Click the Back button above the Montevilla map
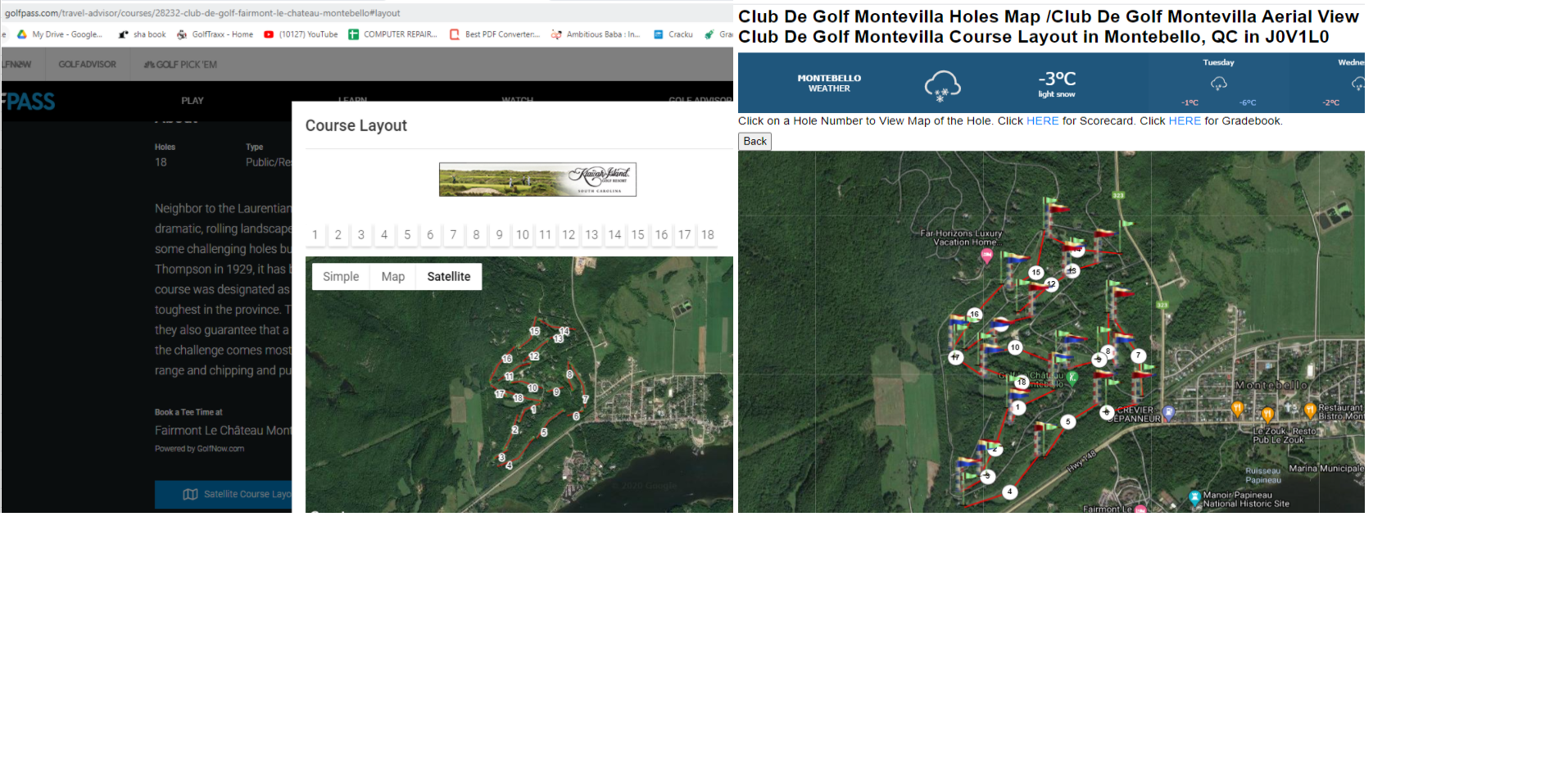Viewport: 1568px width, 766px height. [x=755, y=142]
